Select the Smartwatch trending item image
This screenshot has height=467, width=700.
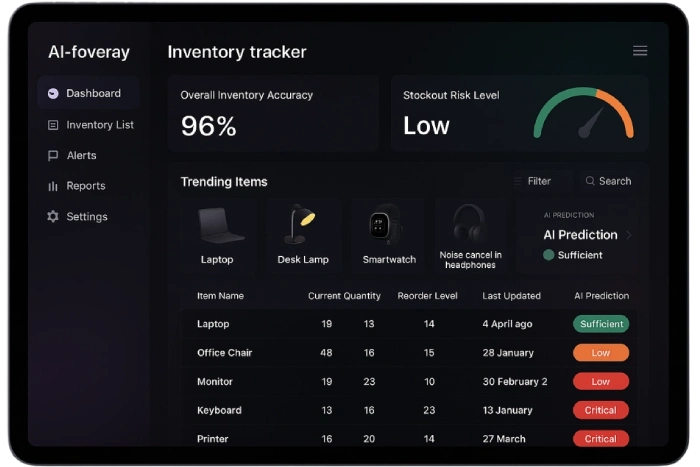pyautogui.click(x=385, y=224)
